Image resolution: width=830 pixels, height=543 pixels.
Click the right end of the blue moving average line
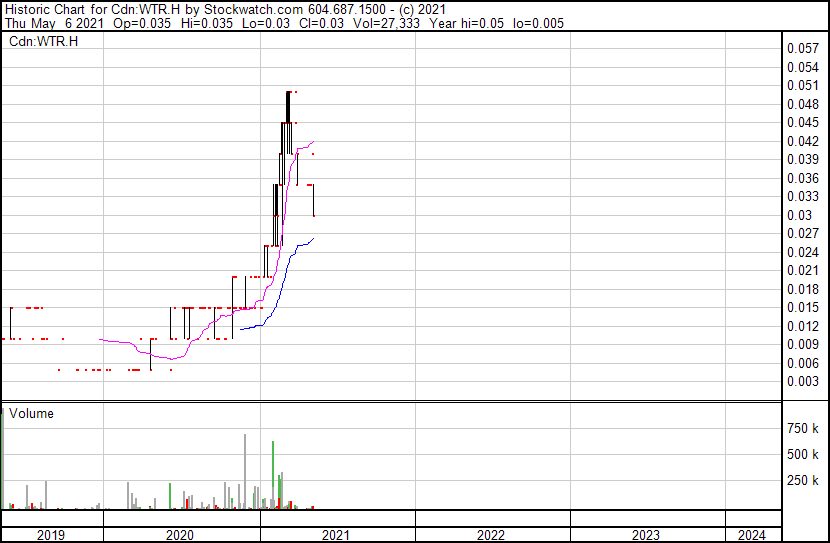pos(314,239)
